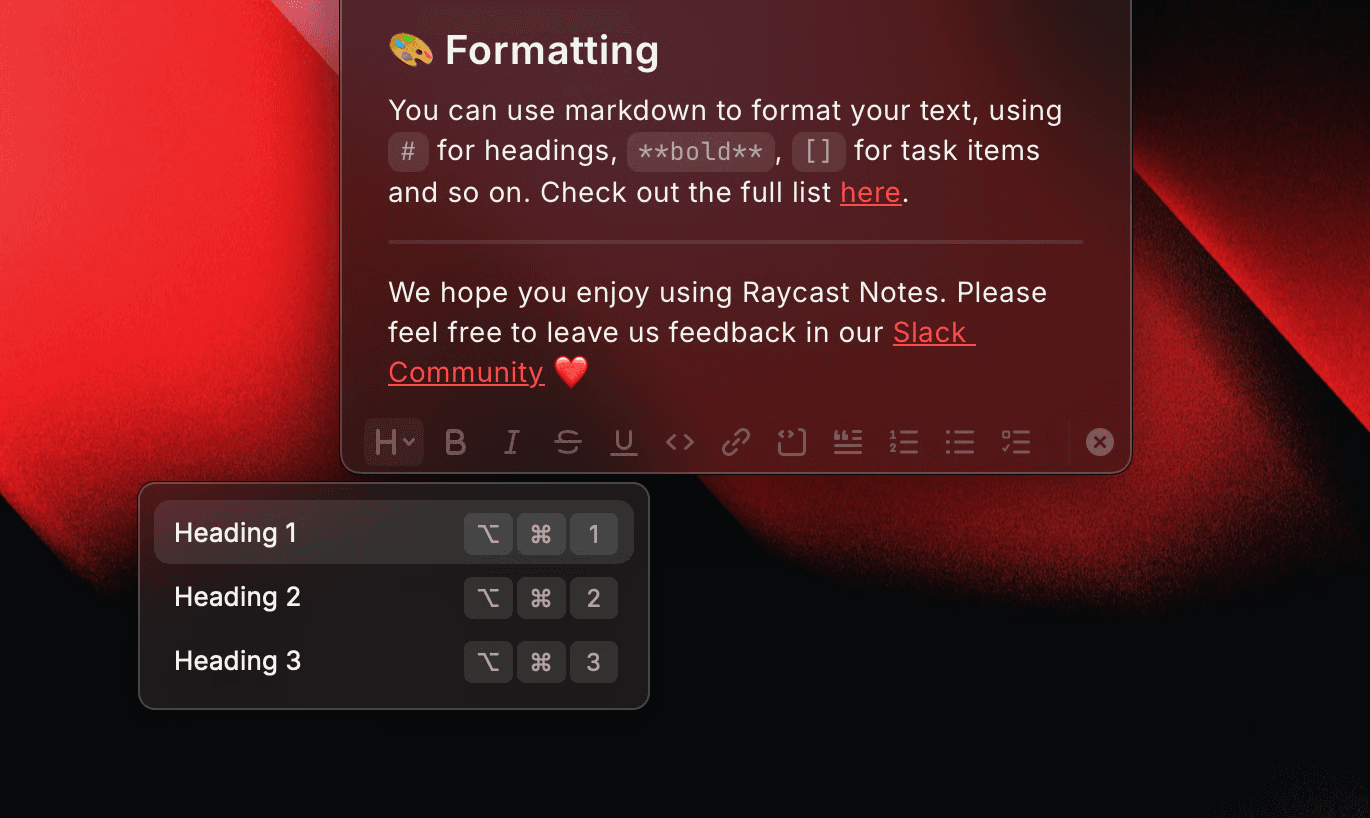
Task: Dismiss the formatting toolbar with the X icon
Action: tap(1099, 441)
